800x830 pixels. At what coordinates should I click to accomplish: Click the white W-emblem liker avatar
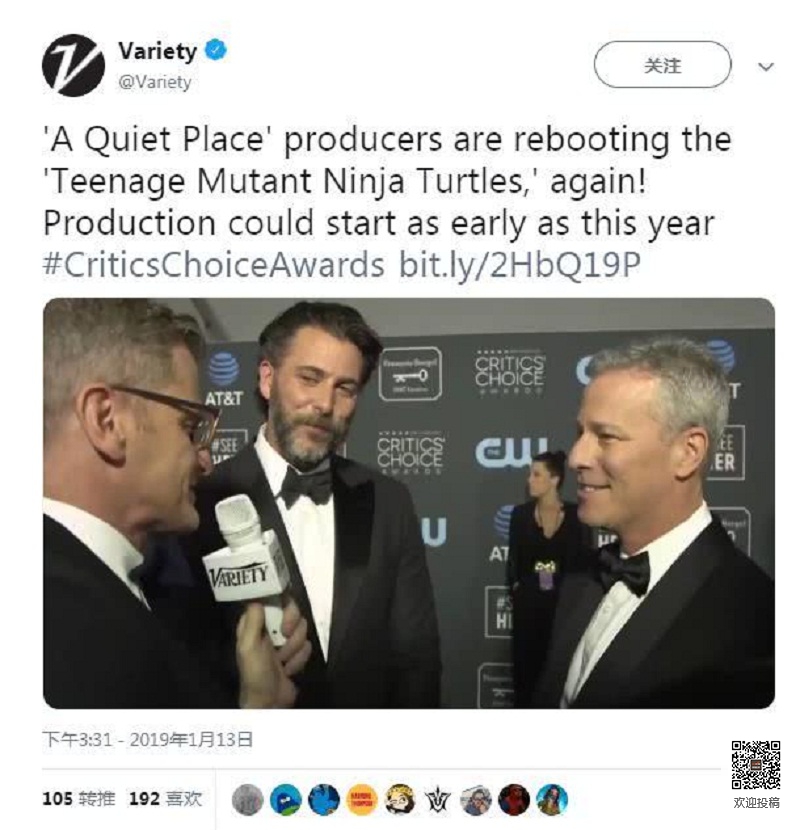[438, 799]
